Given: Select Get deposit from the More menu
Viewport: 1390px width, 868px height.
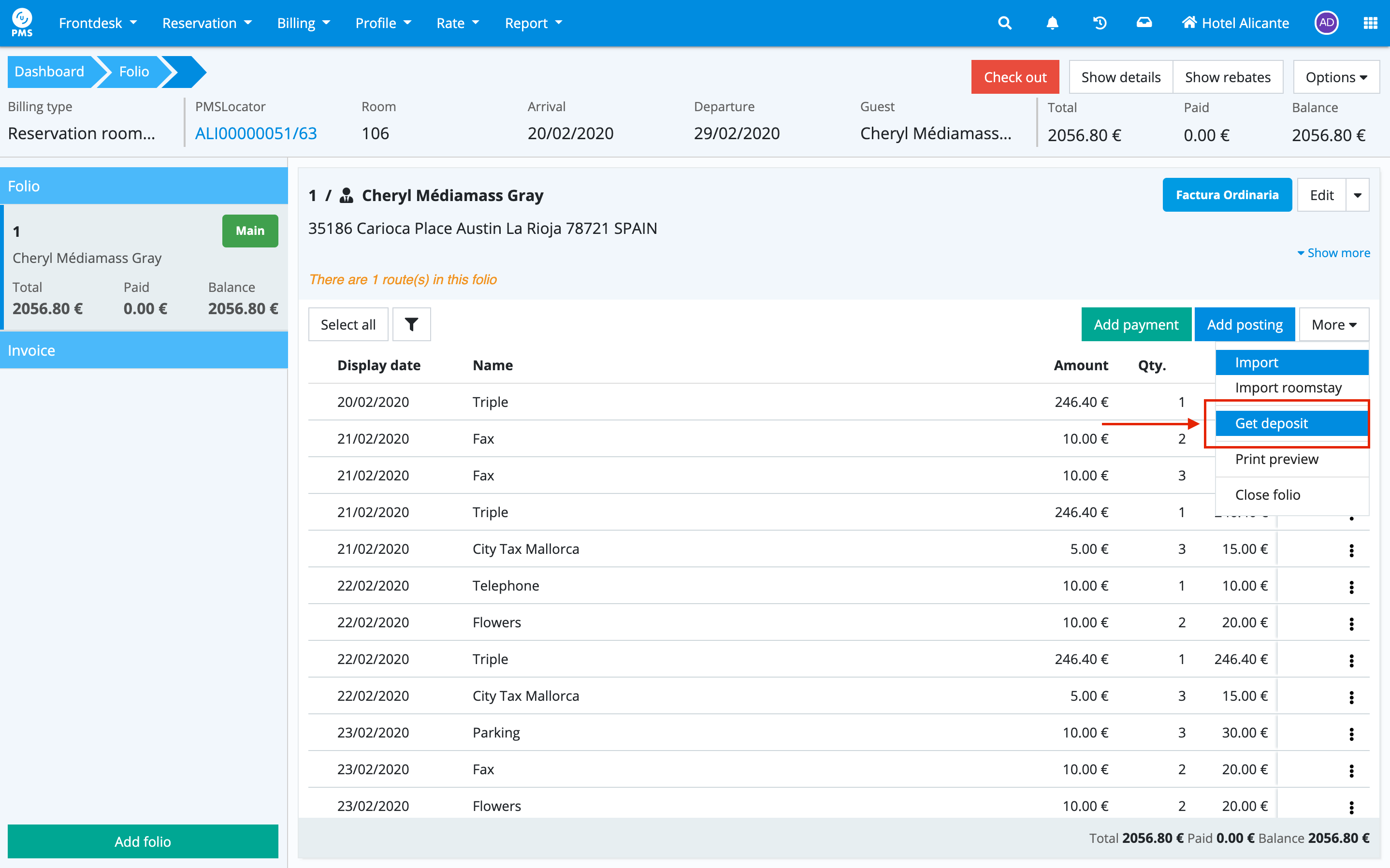Looking at the screenshot, I should click(x=1271, y=423).
